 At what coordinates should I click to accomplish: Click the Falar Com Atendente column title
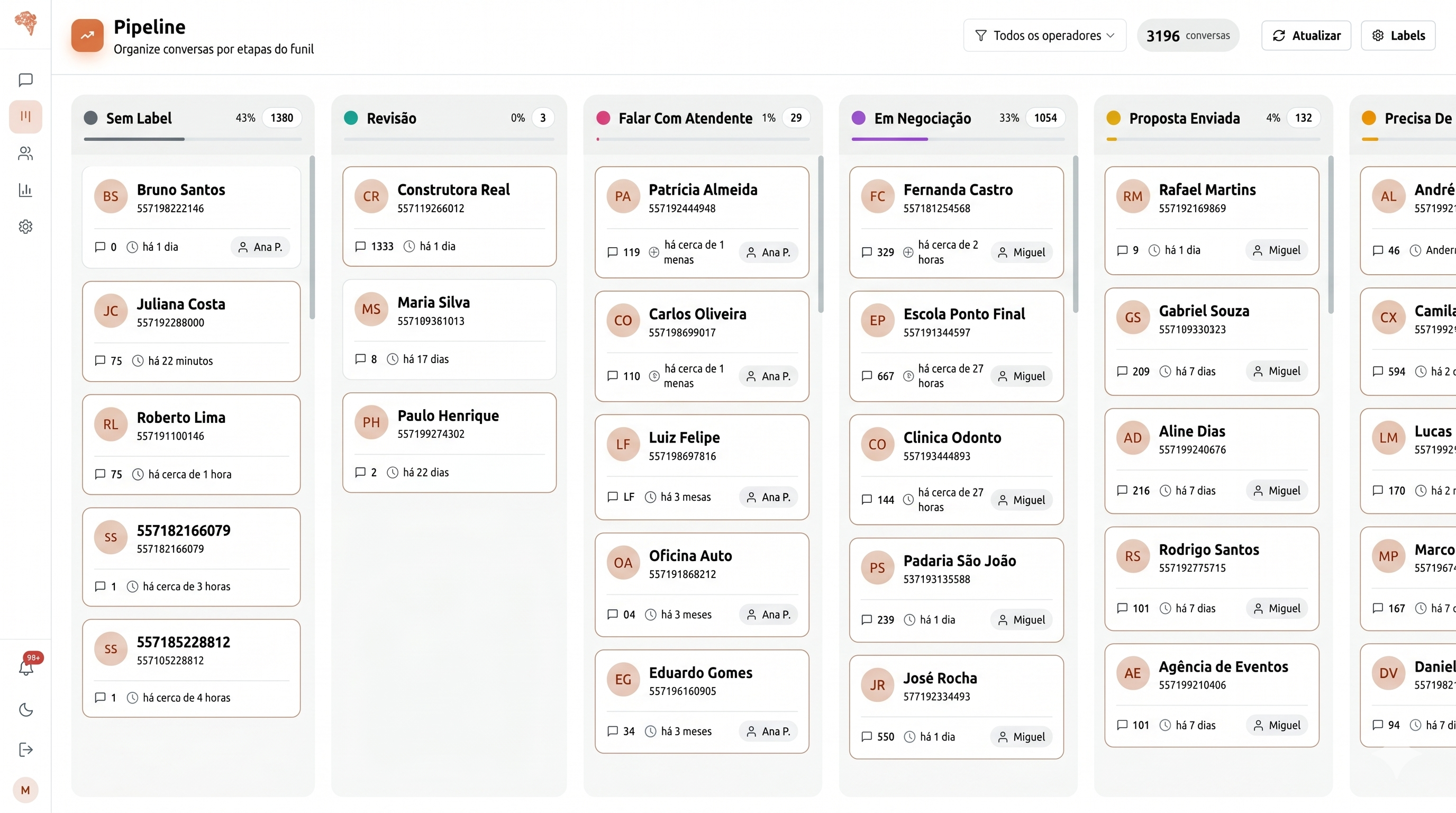pos(685,118)
